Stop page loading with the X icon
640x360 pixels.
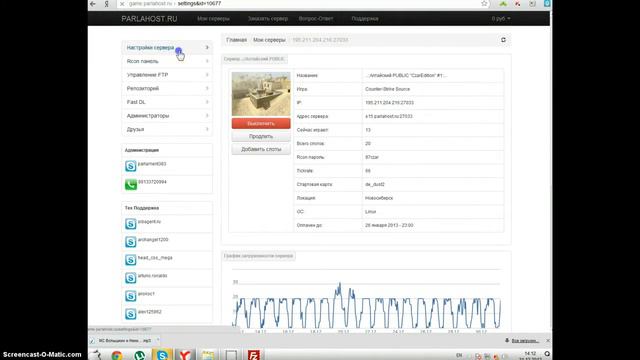click(122, 4)
